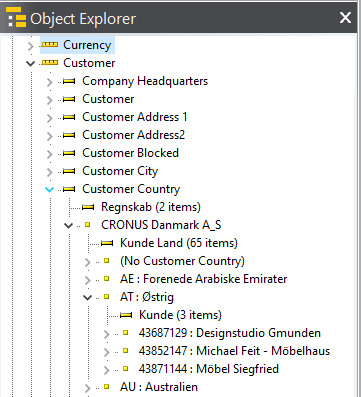Viewport: 361px width, 397px height.
Task: Expand the (No Customer Country) member
Action: [x=88, y=262]
